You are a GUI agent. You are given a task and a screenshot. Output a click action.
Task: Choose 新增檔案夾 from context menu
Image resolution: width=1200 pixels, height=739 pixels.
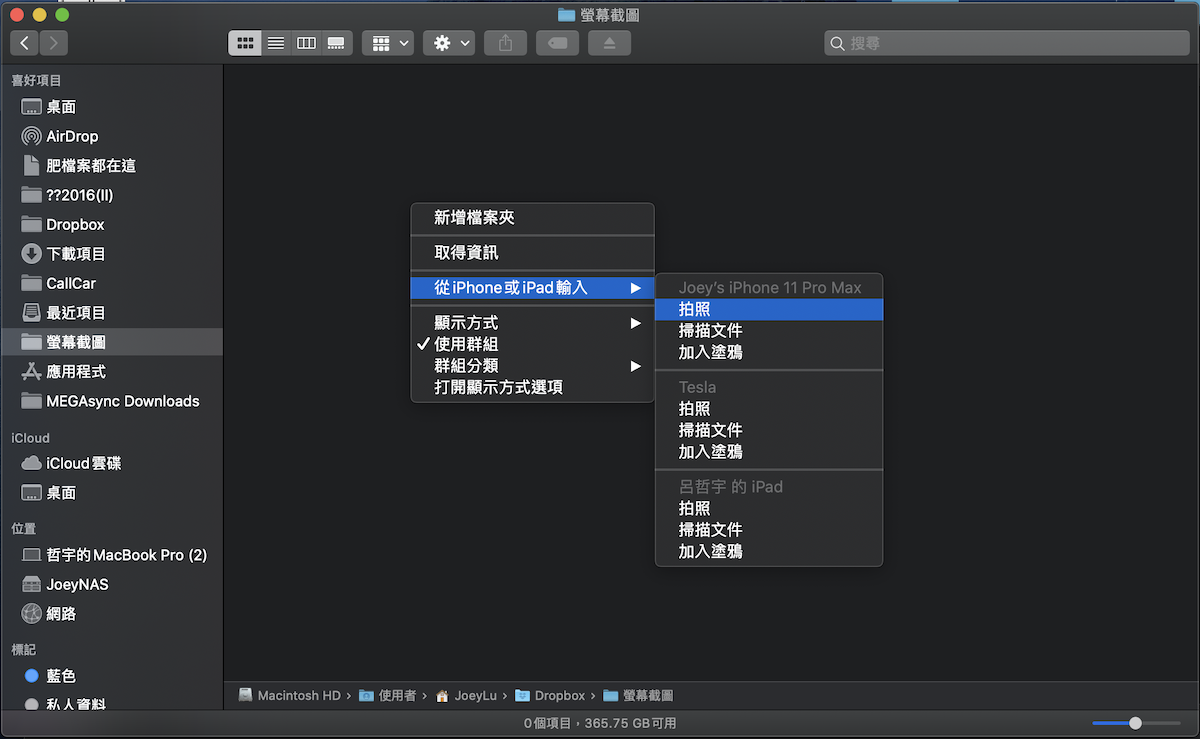coord(532,217)
